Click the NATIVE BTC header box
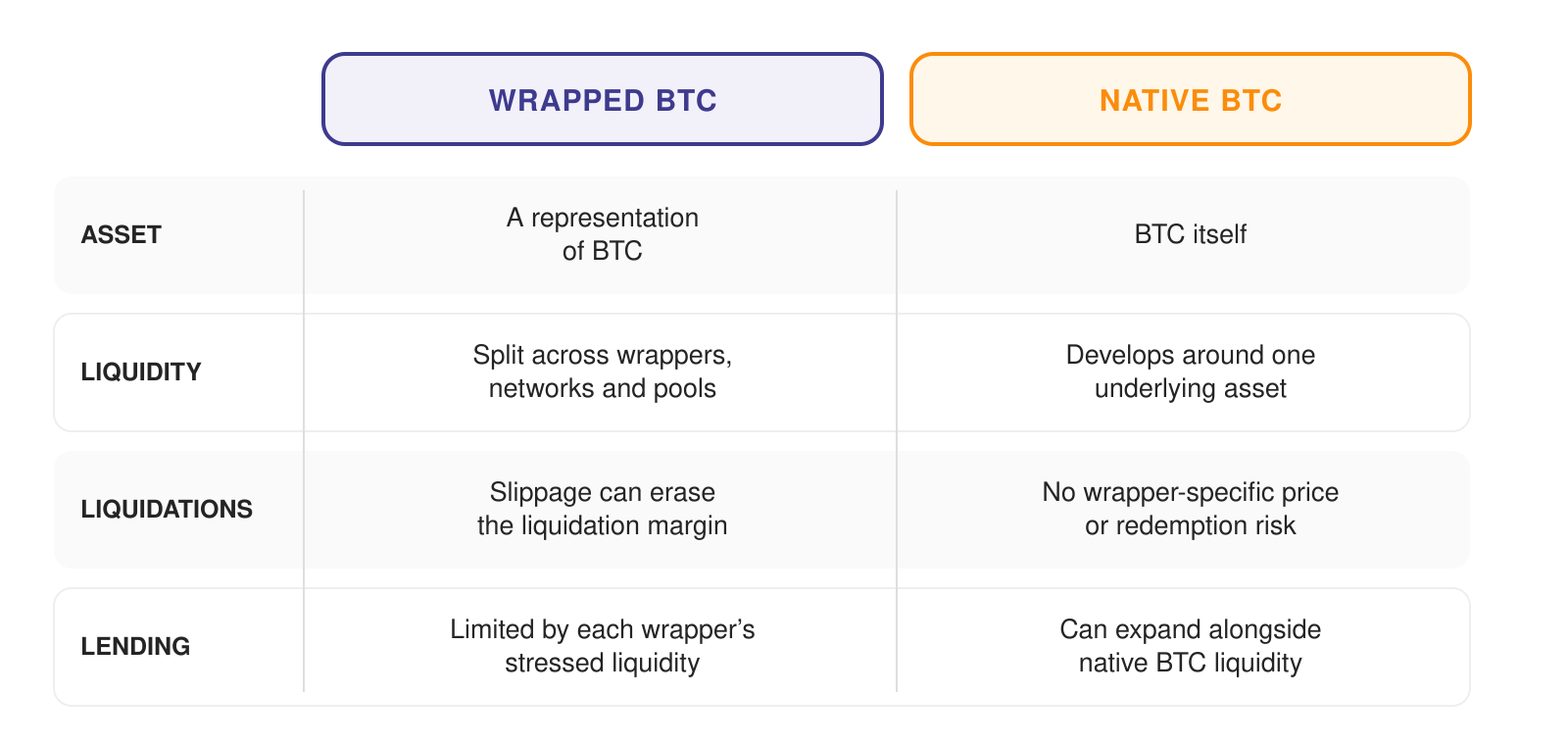This screenshot has height=745, width=1568. point(1191,99)
